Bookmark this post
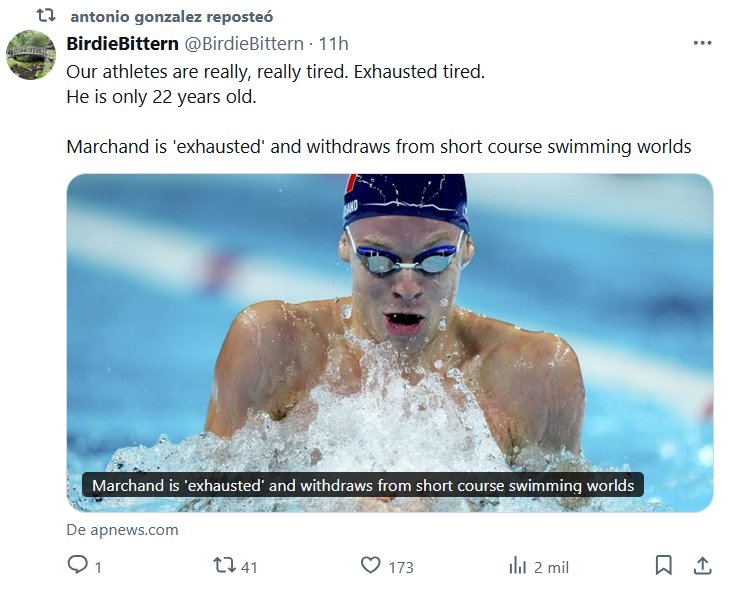 (x=663, y=566)
